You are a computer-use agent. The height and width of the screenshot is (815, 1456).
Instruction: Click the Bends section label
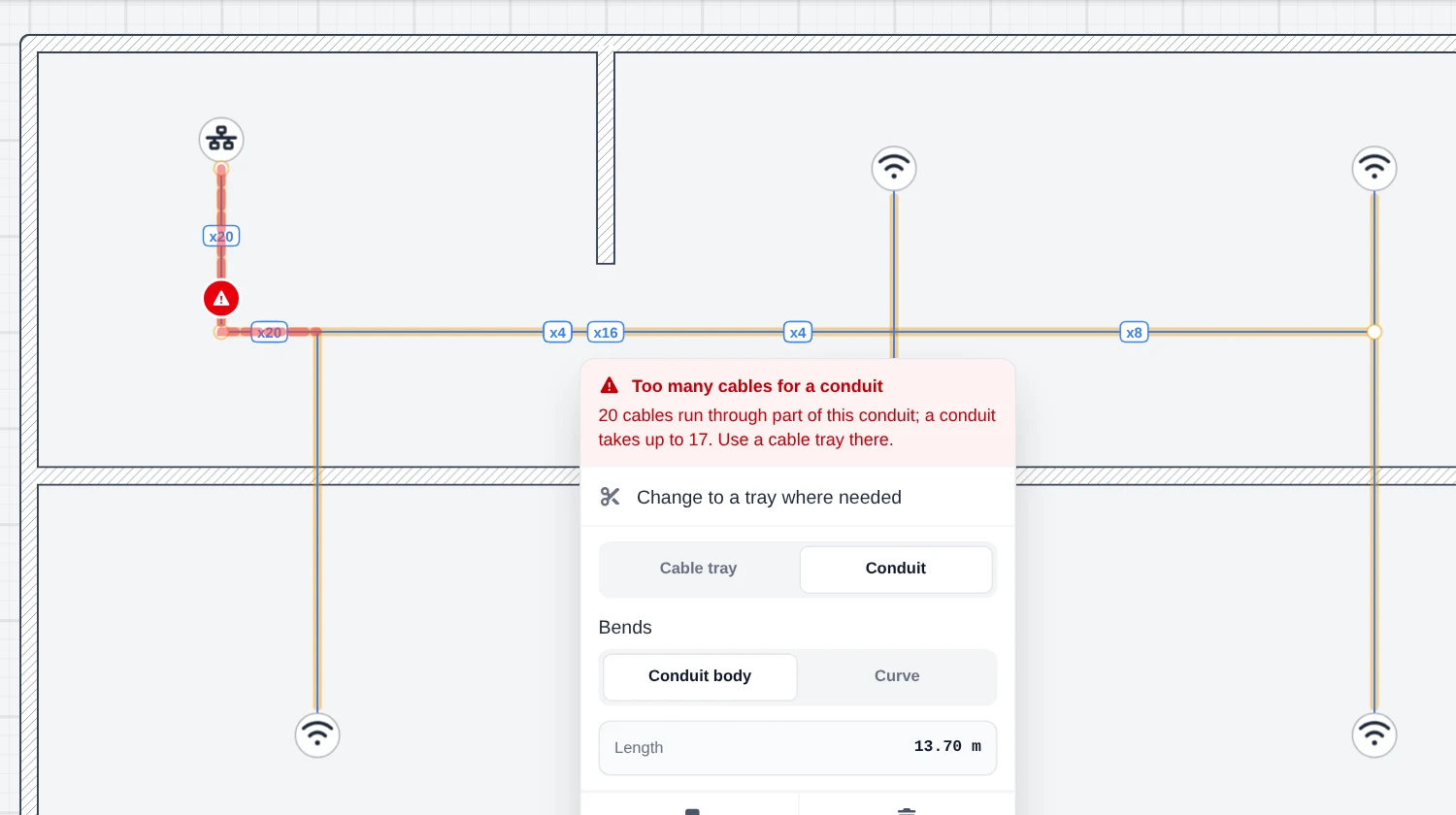click(x=625, y=628)
